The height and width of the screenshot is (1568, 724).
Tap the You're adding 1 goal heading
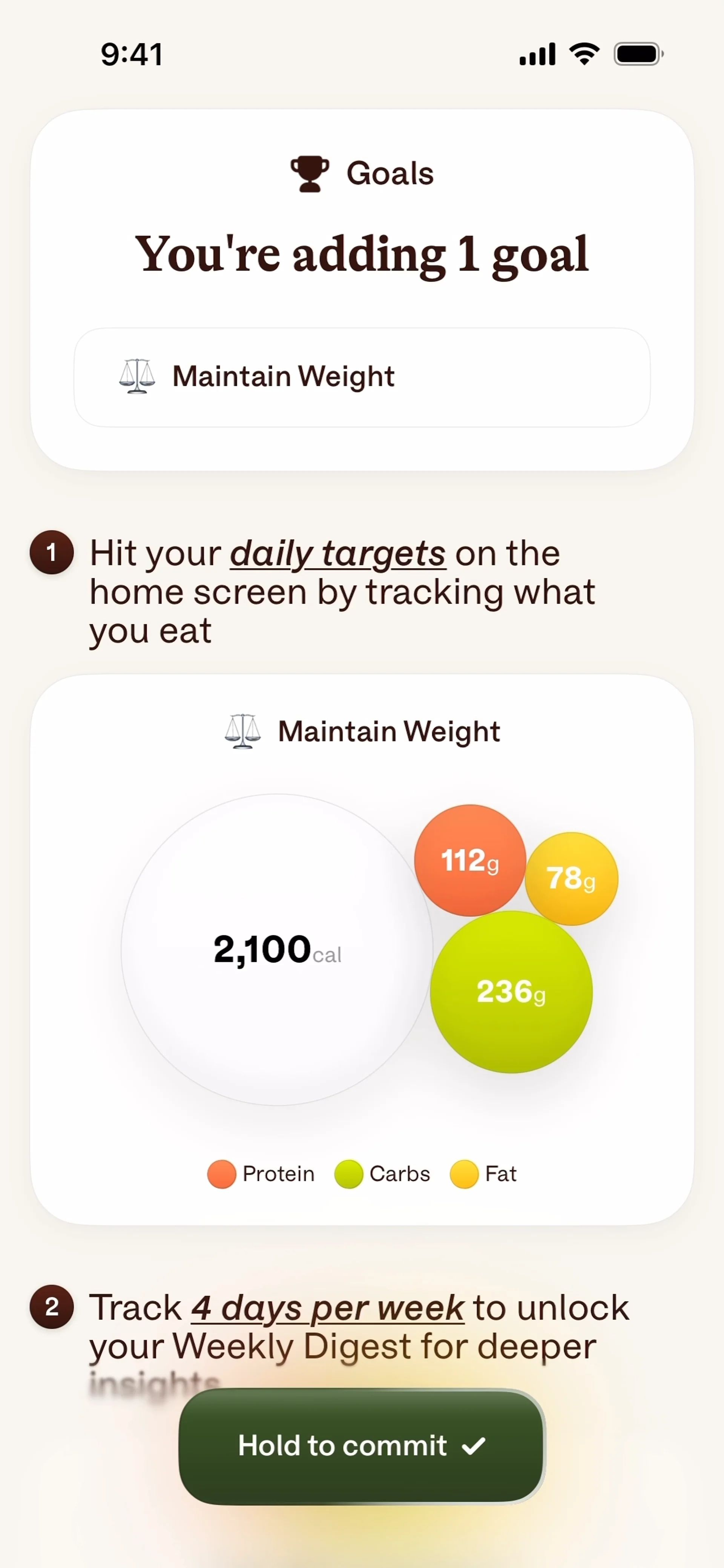(x=362, y=254)
